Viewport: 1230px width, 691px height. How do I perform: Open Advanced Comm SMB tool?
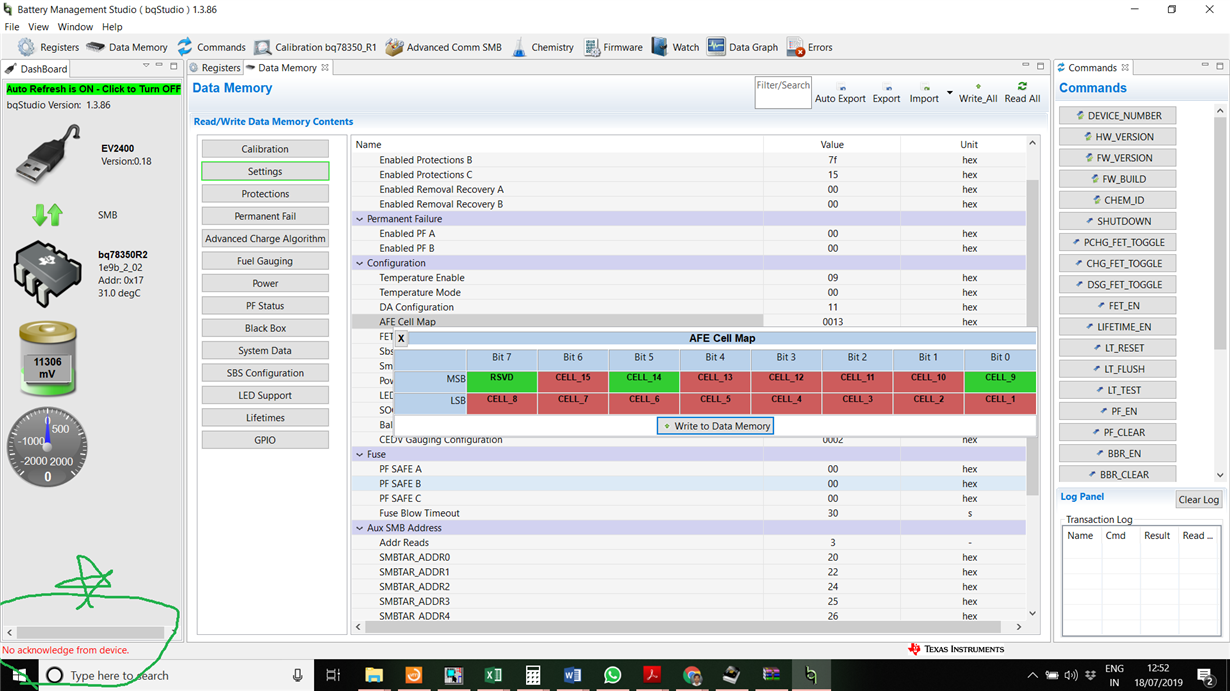443,47
